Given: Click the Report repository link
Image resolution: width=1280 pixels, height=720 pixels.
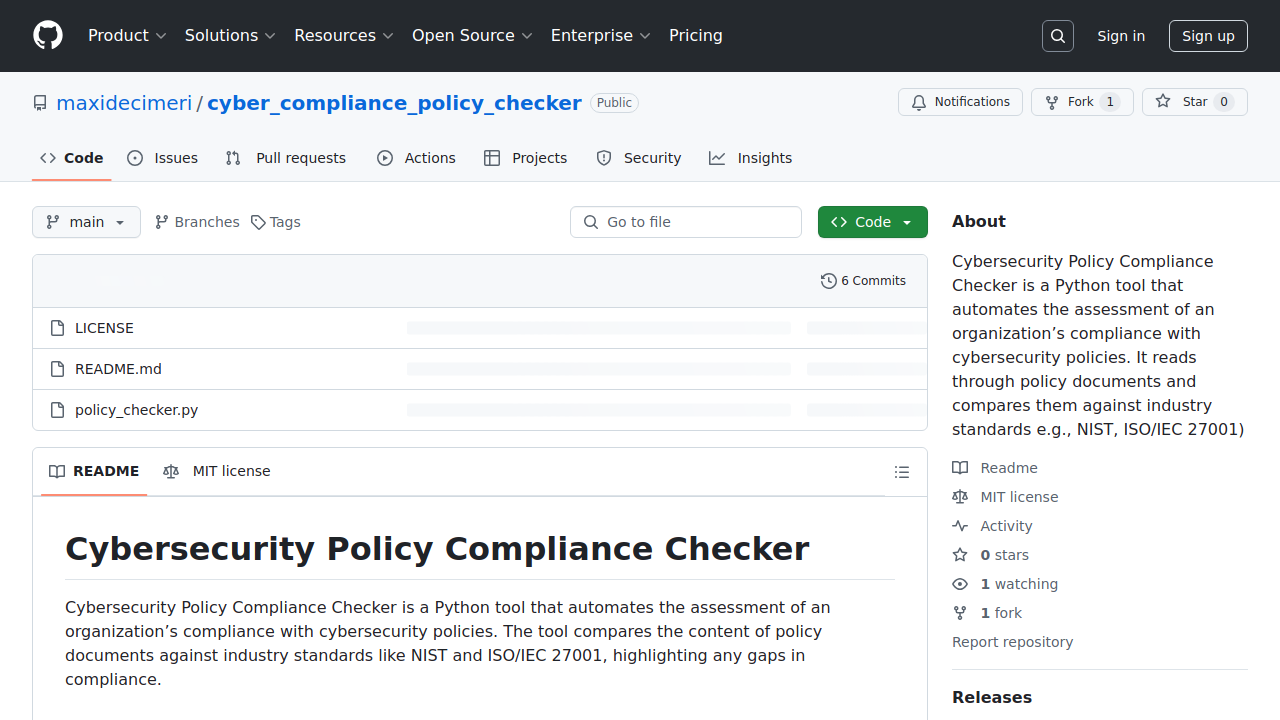Looking at the screenshot, I should (1012, 642).
